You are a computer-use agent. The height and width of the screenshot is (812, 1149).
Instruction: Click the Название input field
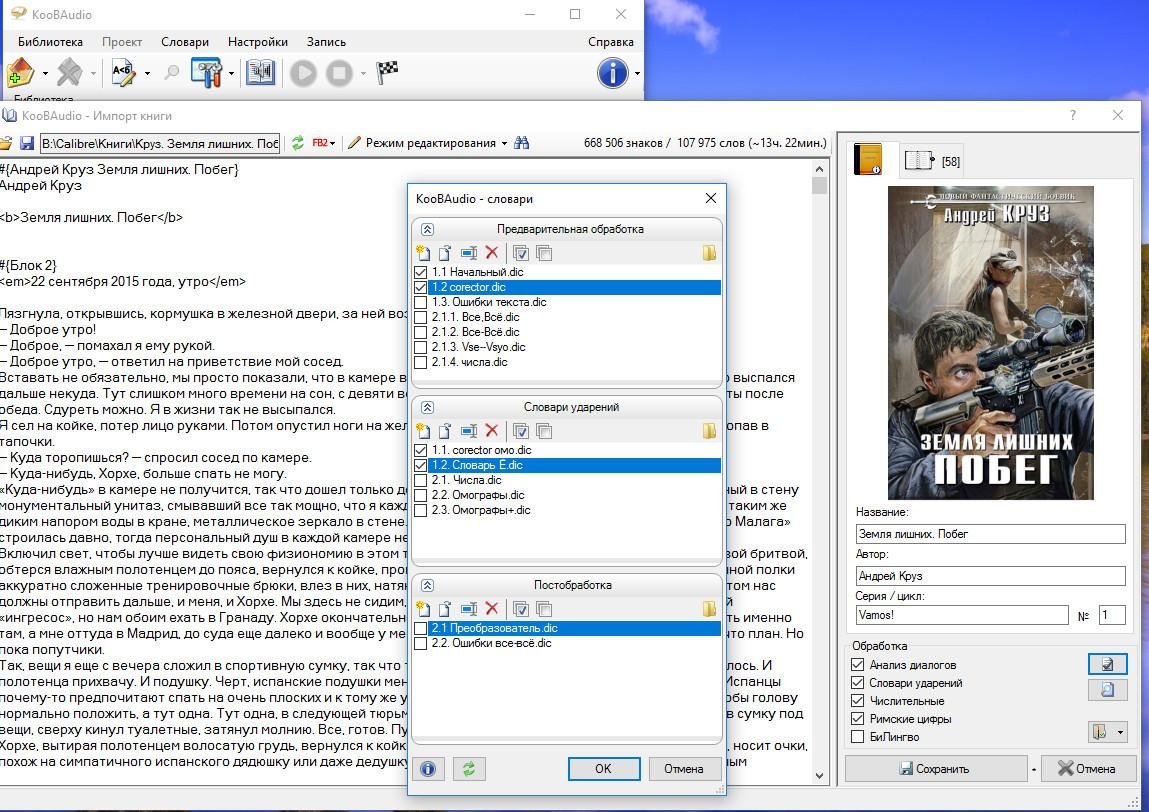(x=990, y=534)
